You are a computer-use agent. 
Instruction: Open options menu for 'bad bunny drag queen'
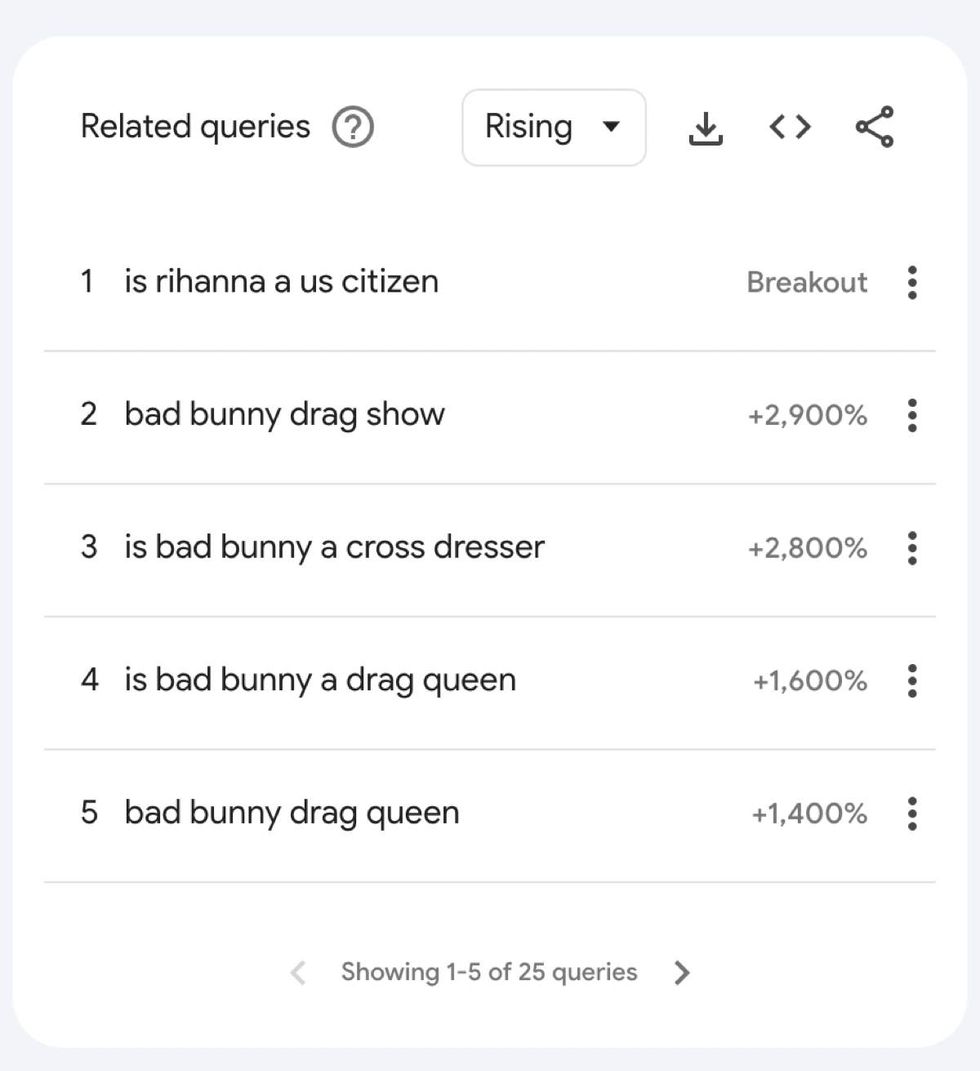pos(912,814)
